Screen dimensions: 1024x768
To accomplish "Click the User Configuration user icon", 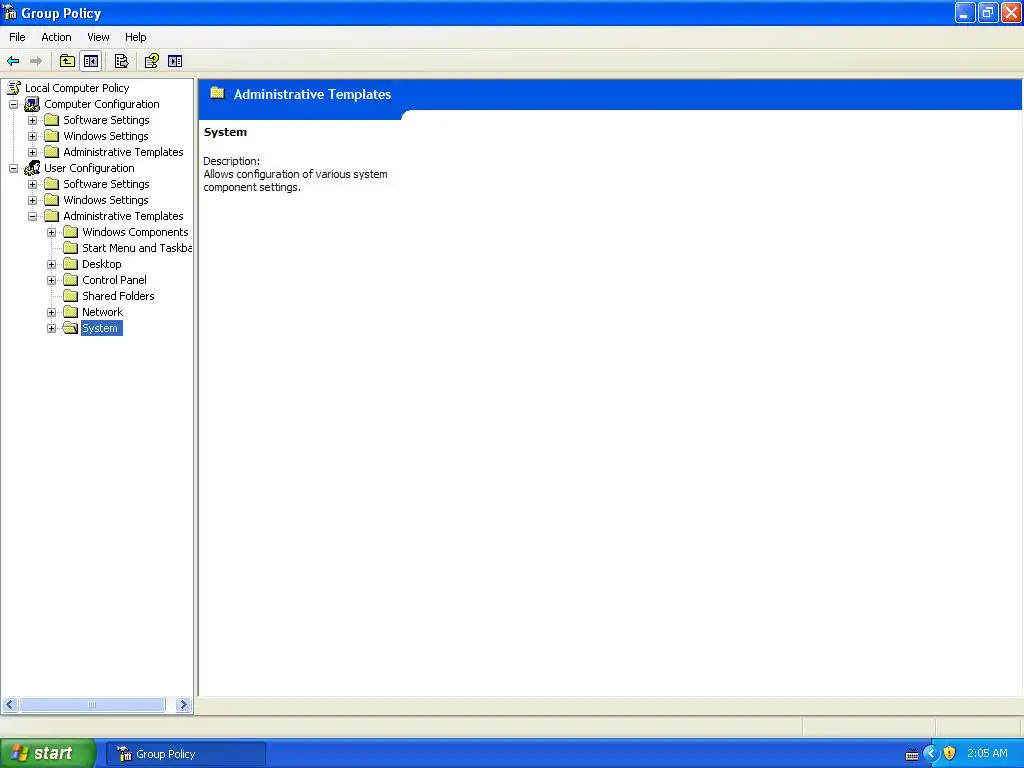I will click(x=32, y=168).
